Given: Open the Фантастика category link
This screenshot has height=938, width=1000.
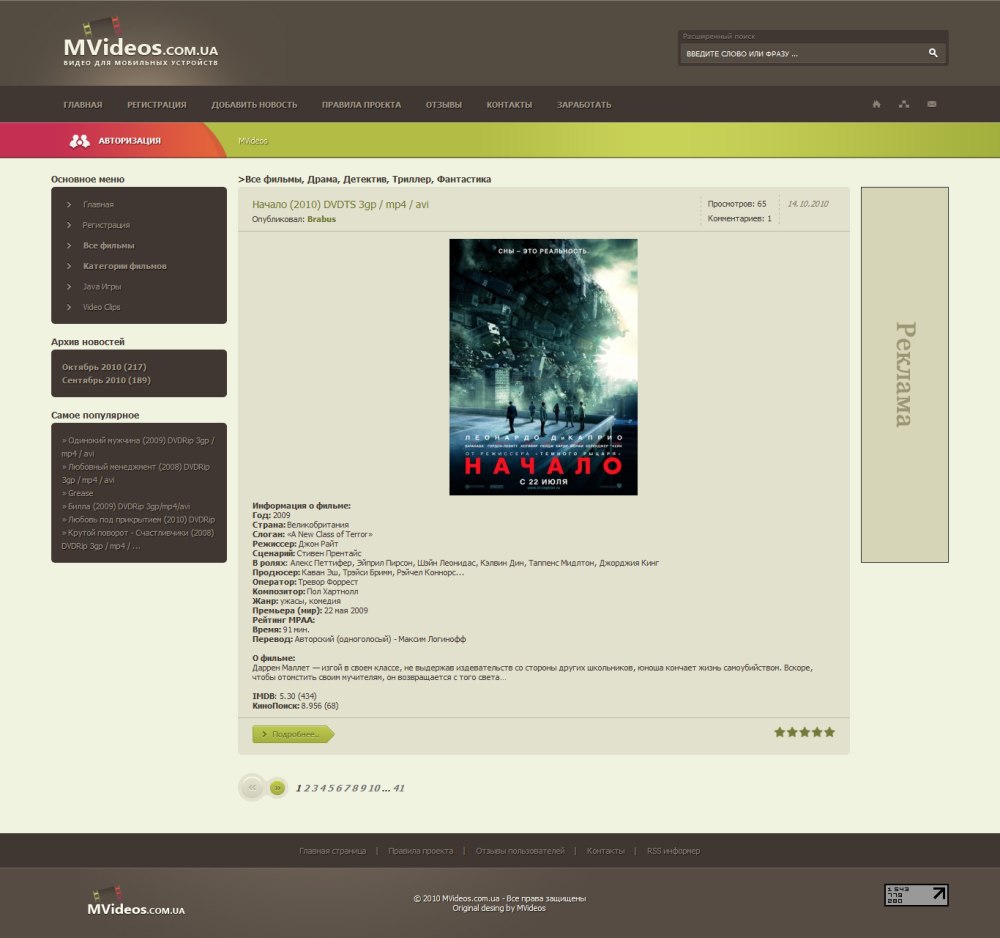Looking at the screenshot, I should [464, 179].
